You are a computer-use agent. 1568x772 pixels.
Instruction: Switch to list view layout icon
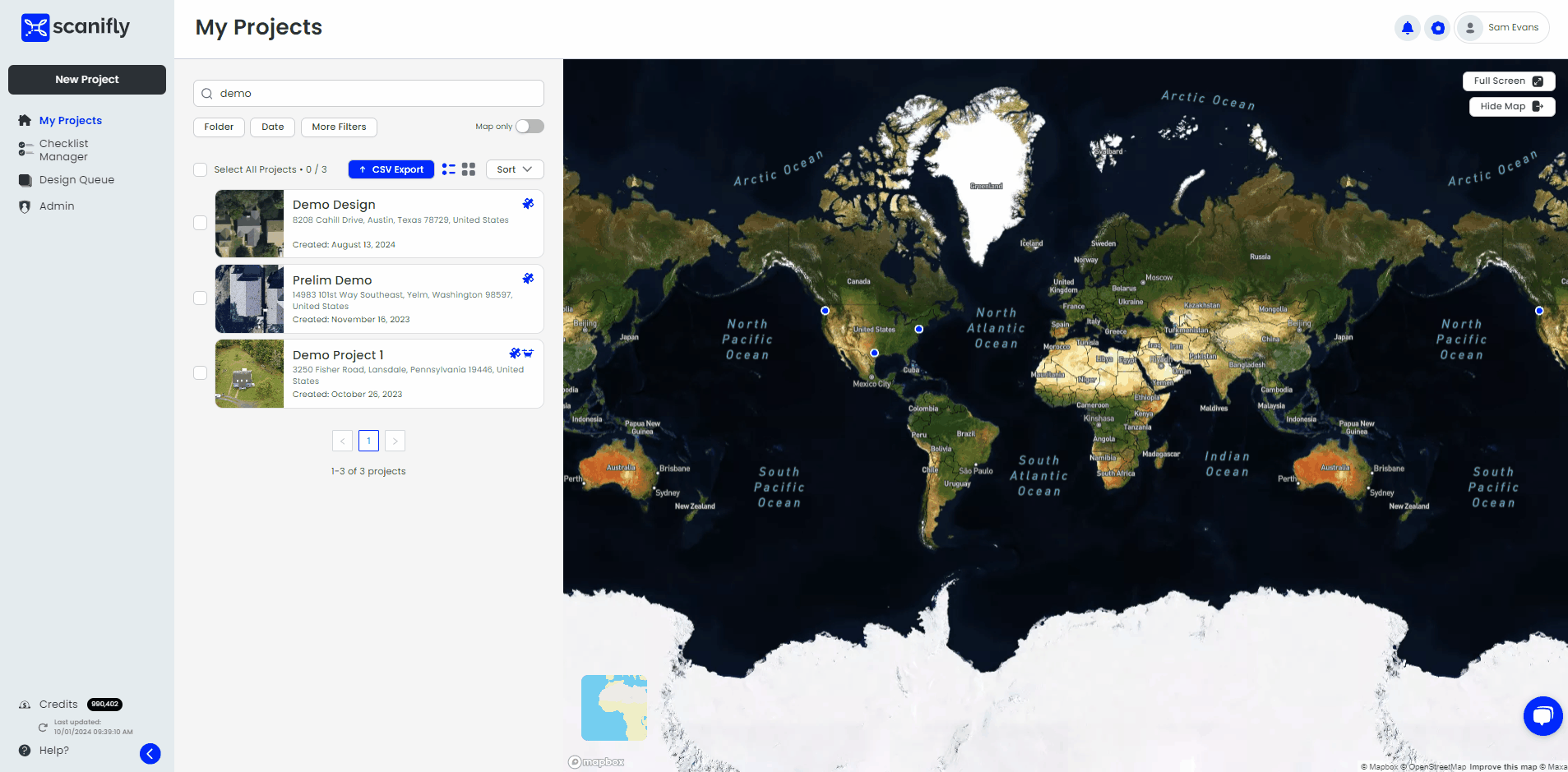pos(448,169)
